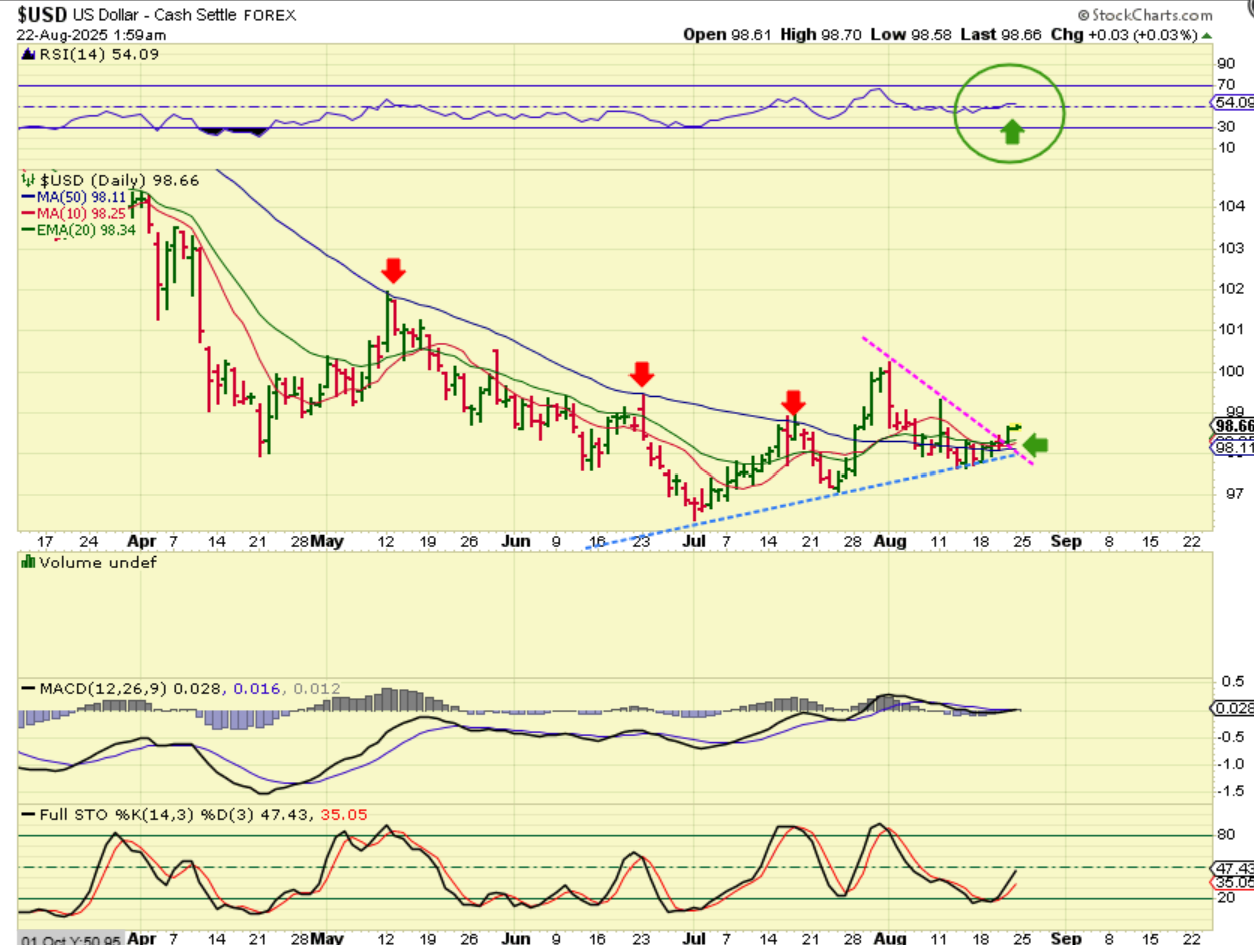The width and height of the screenshot is (1254, 945).
Task: Click the May label on the price chart date axis
Action: click(326, 541)
